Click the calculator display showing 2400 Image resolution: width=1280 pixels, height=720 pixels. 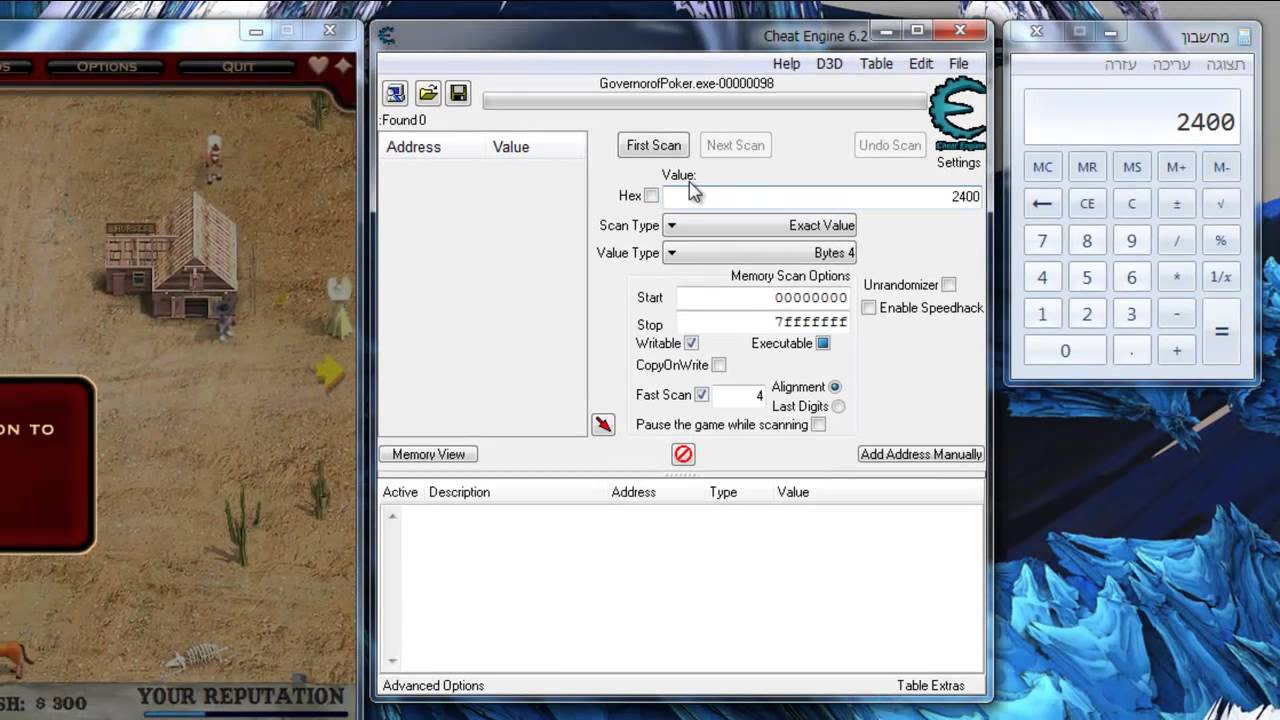(x=1132, y=117)
